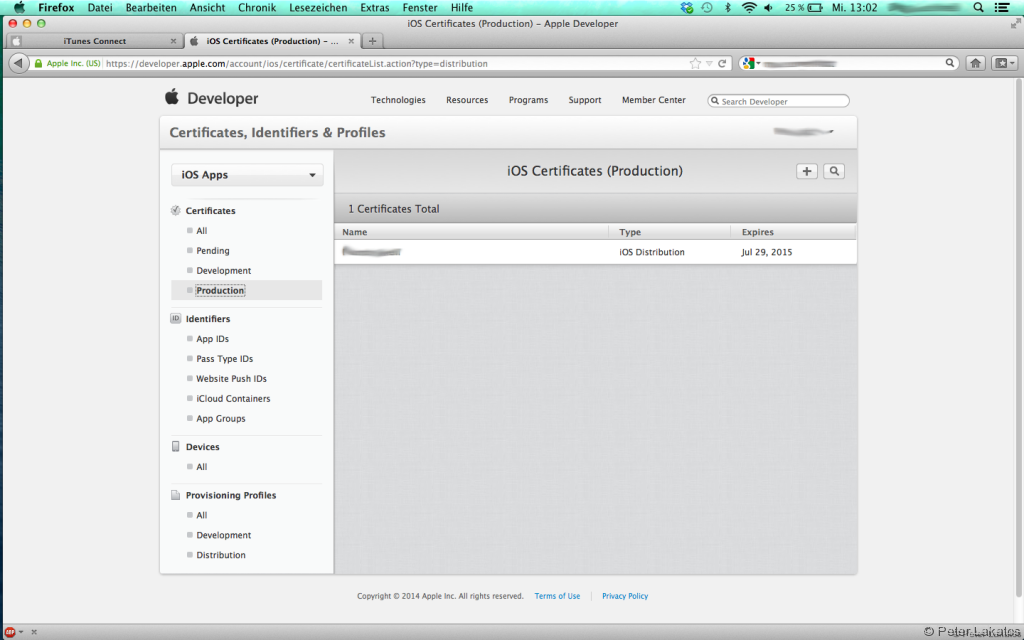Viewport: 1024px width, 640px height.
Task: Open a new tab with plus button
Action: click(x=372, y=40)
